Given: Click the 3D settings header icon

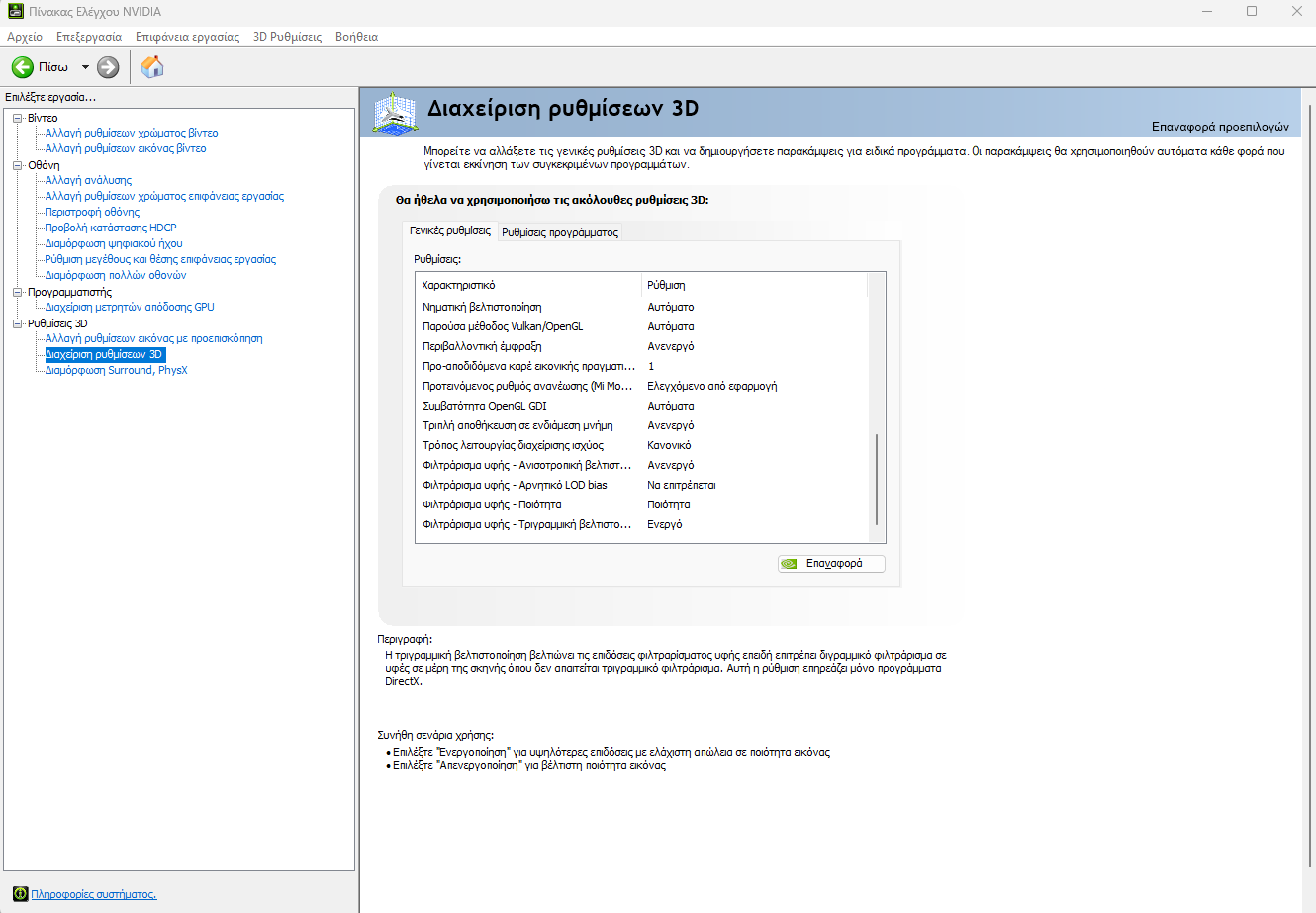Looking at the screenshot, I should [393, 113].
